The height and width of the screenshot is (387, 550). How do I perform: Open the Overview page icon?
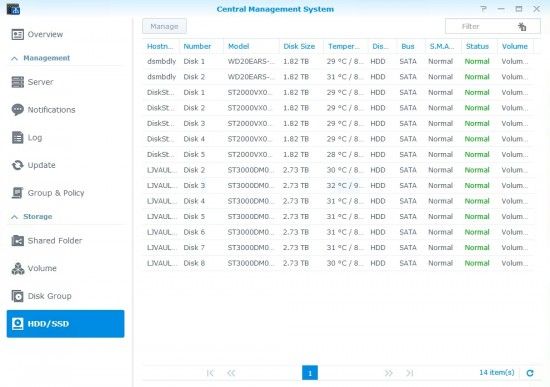[x=18, y=34]
